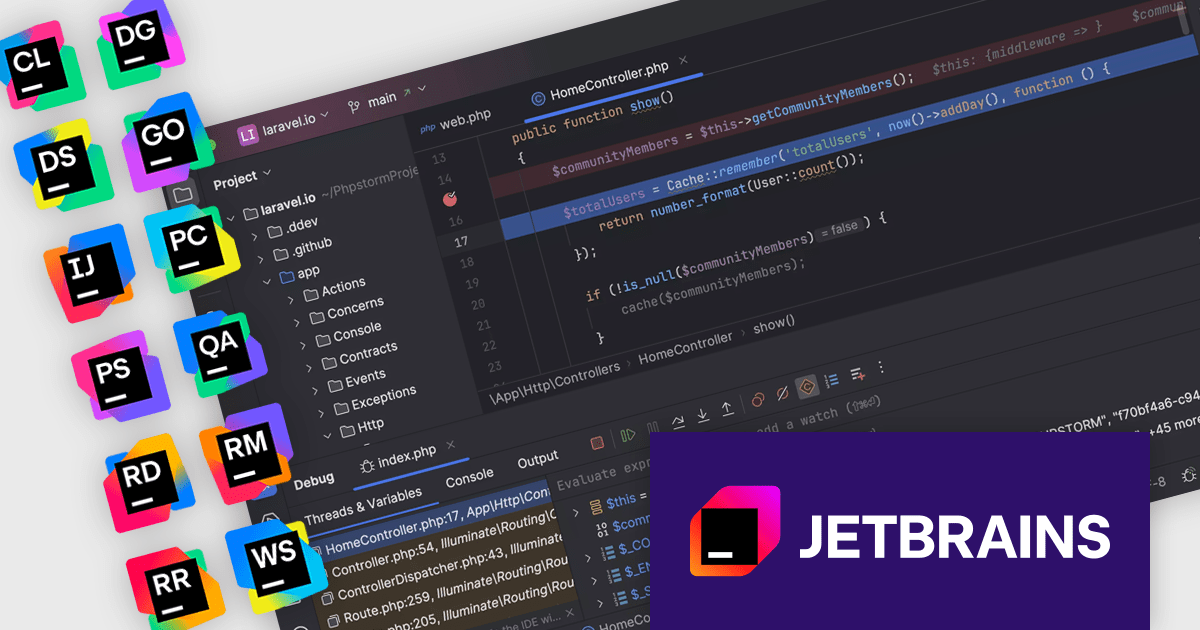Expand the .github folder chevron
1200x630 pixels.
(x=260, y=258)
